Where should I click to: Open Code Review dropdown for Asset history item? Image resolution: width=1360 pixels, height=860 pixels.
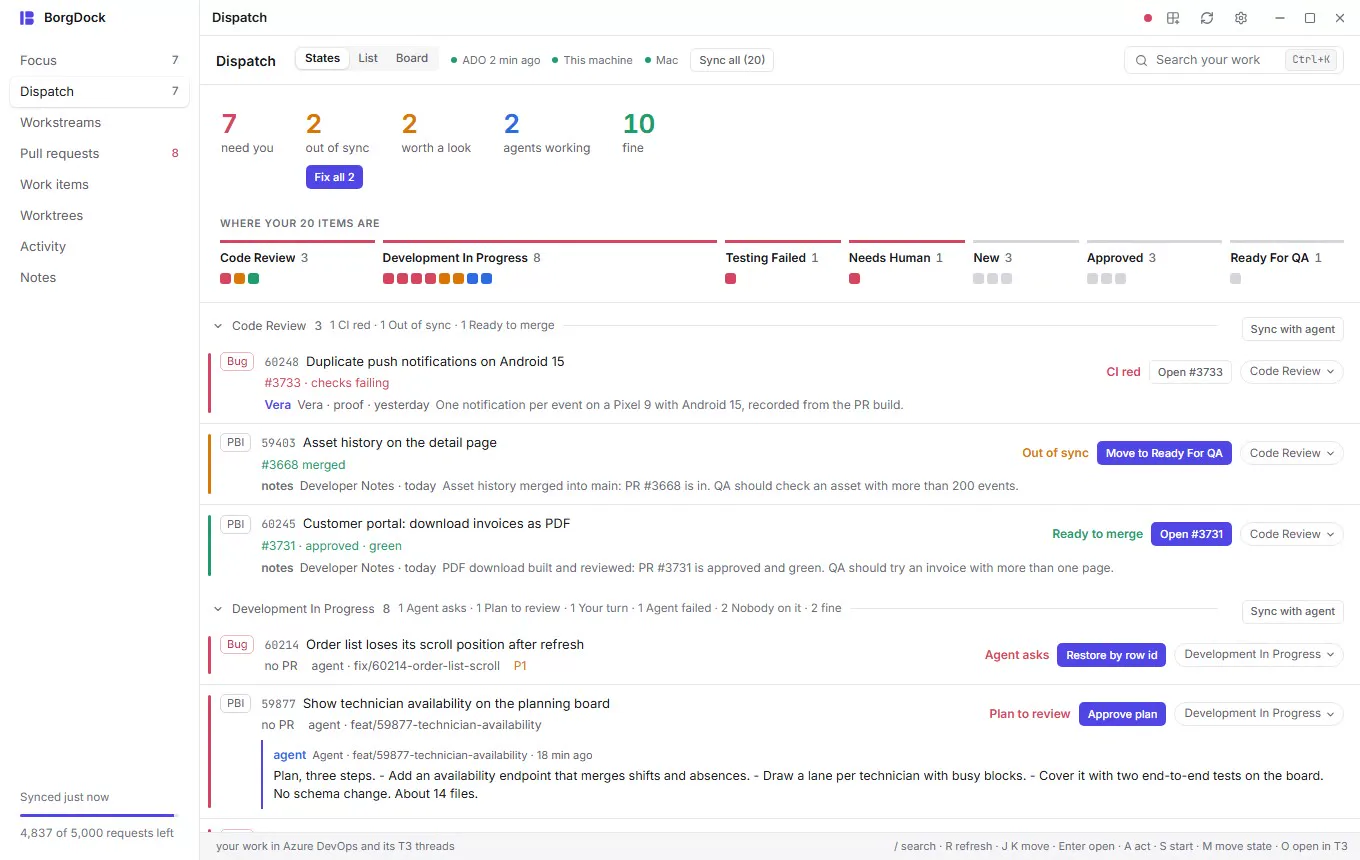pos(1292,453)
